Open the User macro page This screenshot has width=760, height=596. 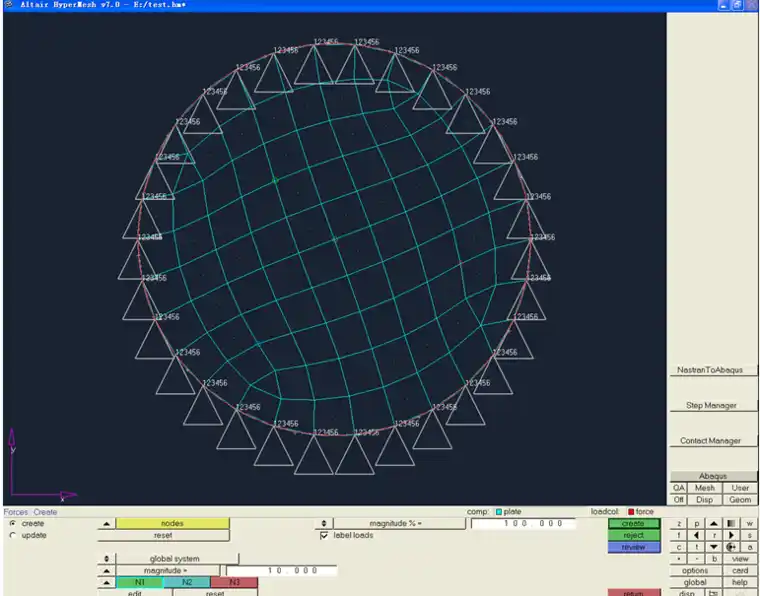pyautogui.click(x=740, y=488)
